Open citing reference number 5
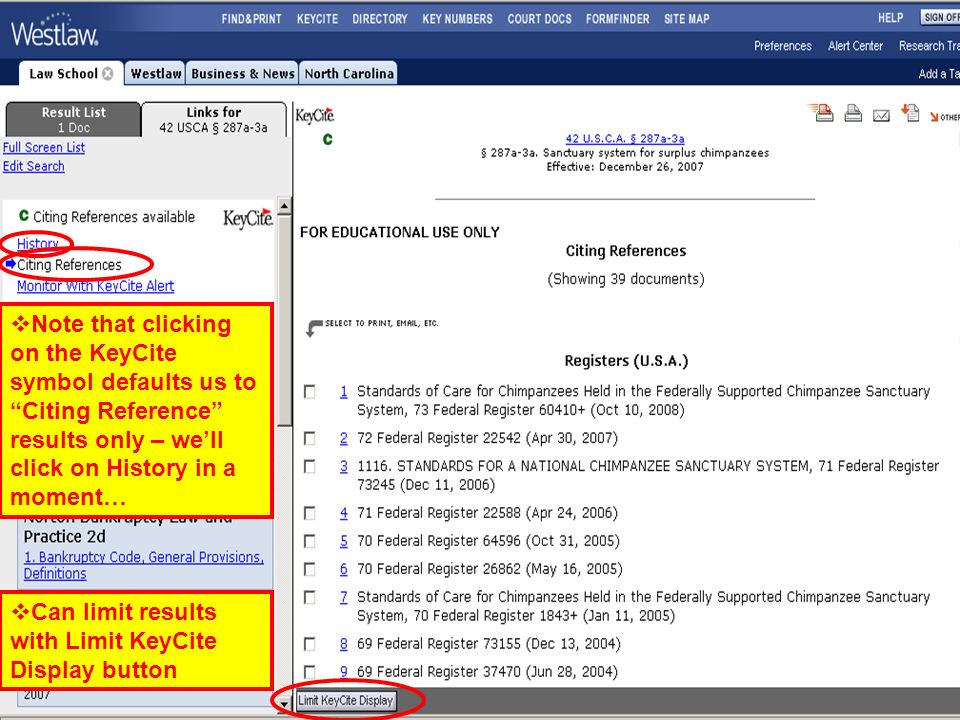The width and height of the screenshot is (960, 720). click(343, 541)
